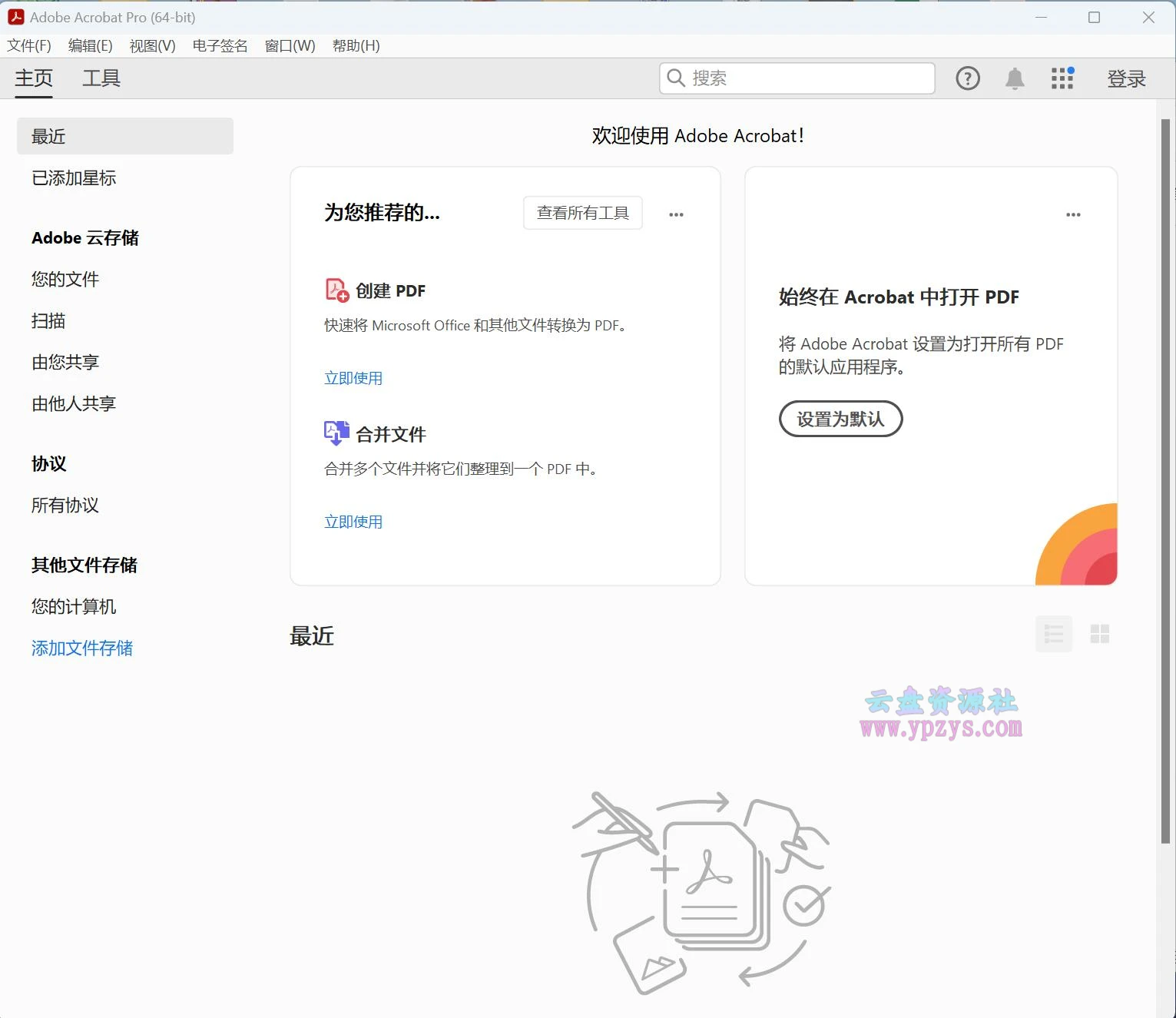Screen dimensions: 1176x1018
Task: Click the 查看所有工具 button
Action: point(582,213)
